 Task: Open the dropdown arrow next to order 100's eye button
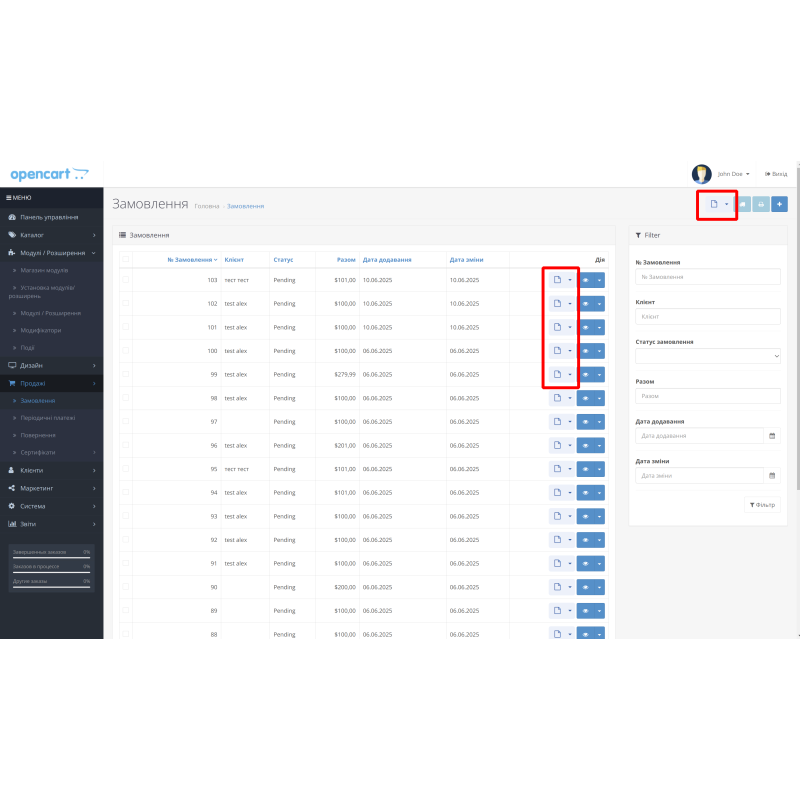click(x=598, y=350)
